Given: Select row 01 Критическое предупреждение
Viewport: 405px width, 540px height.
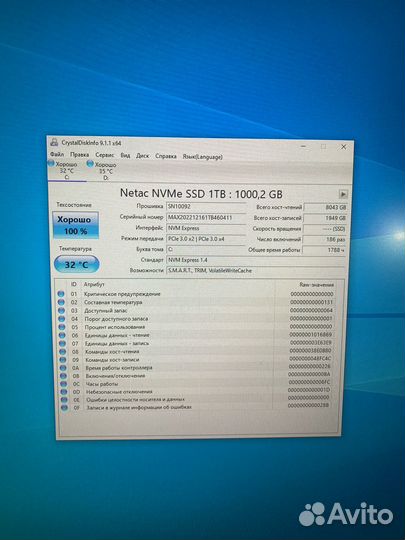Looking at the screenshot, I should click(196, 294).
